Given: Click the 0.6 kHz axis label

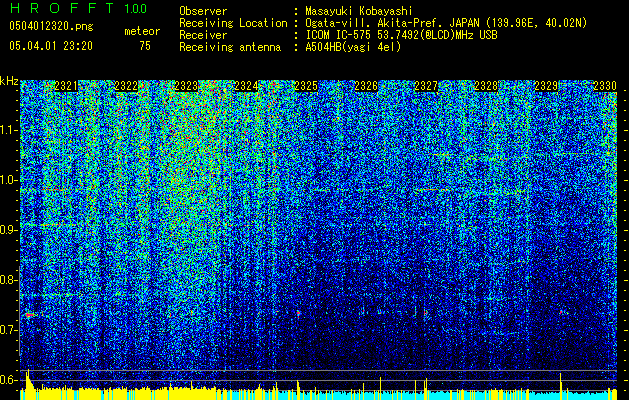Looking at the screenshot, I should [8, 380].
